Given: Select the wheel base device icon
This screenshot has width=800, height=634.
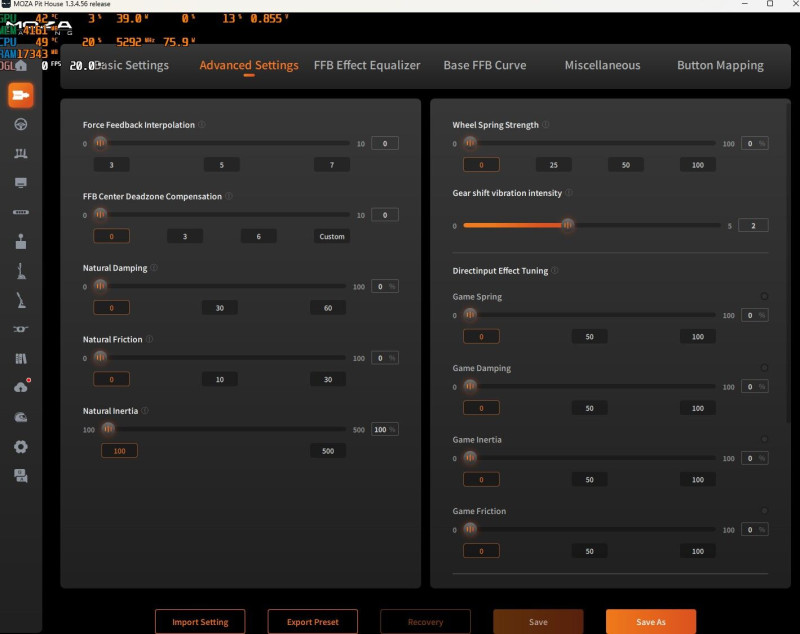Looking at the screenshot, I should point(20,95).
